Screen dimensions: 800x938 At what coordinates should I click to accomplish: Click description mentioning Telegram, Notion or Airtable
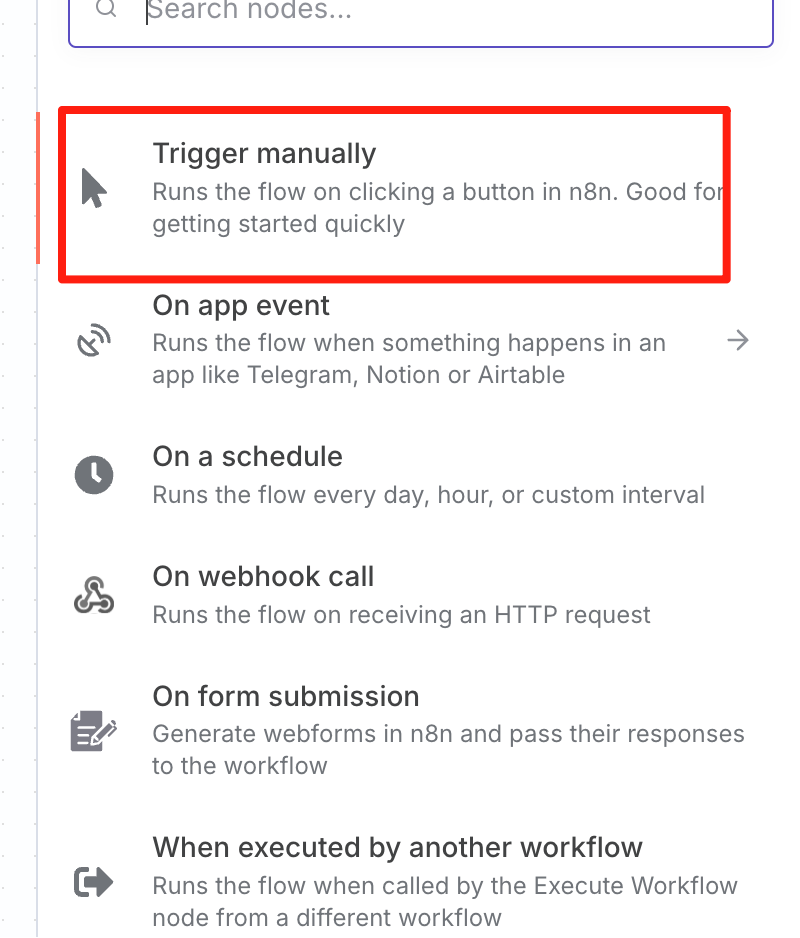point(409,359)
